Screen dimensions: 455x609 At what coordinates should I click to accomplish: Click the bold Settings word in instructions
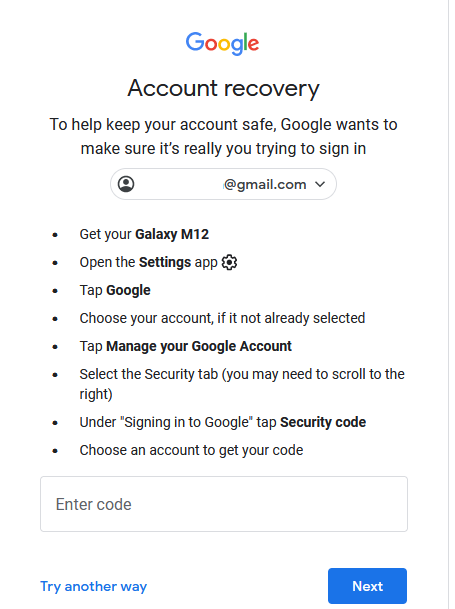point(165,262)
